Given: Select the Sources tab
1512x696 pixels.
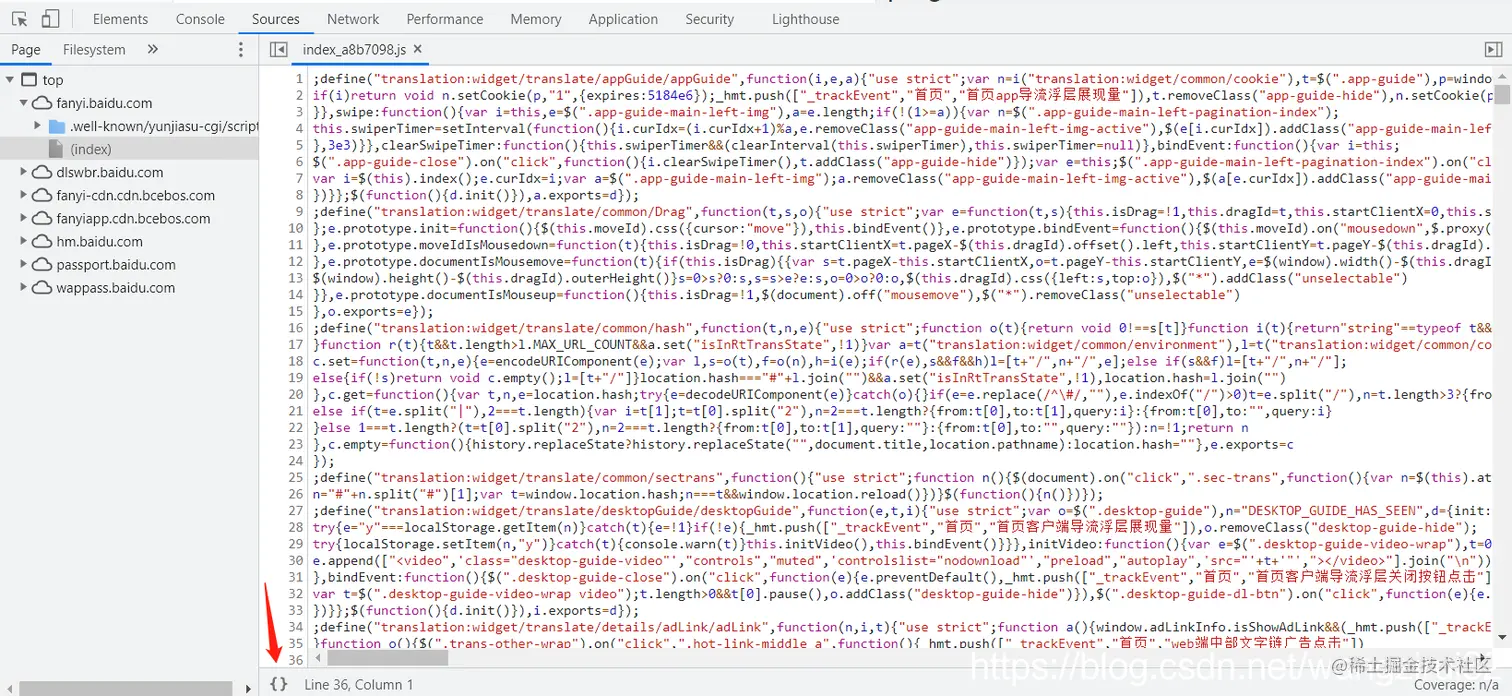Looking at the screenshot, I should point(276,19).
